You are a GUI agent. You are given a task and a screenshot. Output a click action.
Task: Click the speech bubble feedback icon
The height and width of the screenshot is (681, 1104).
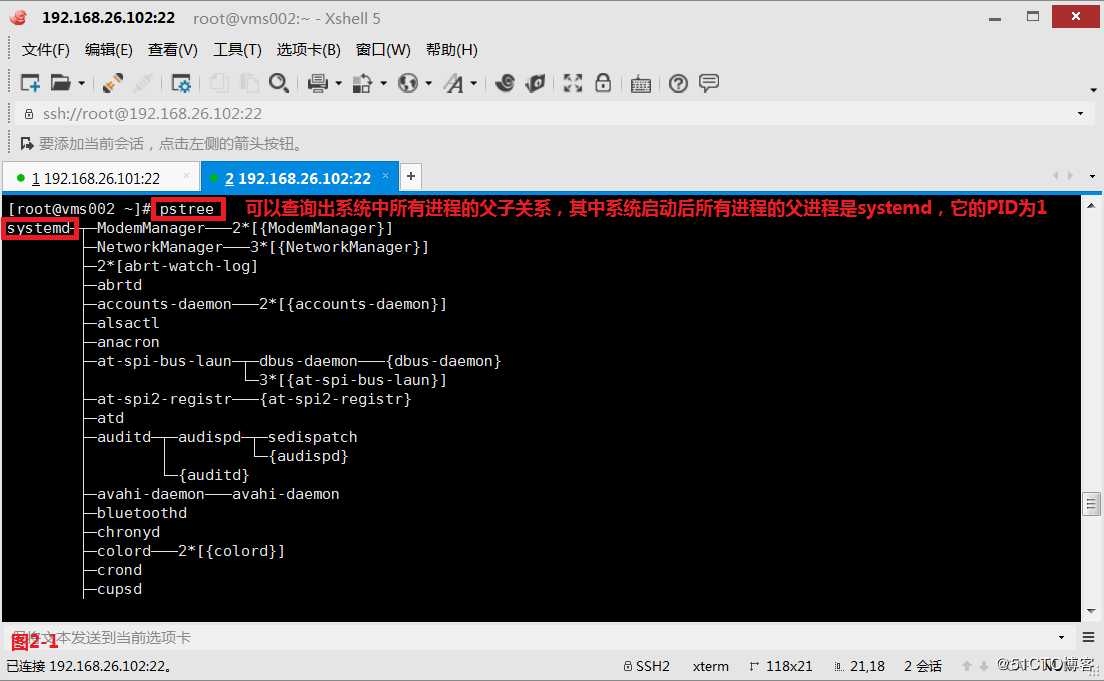click(709, 83)
